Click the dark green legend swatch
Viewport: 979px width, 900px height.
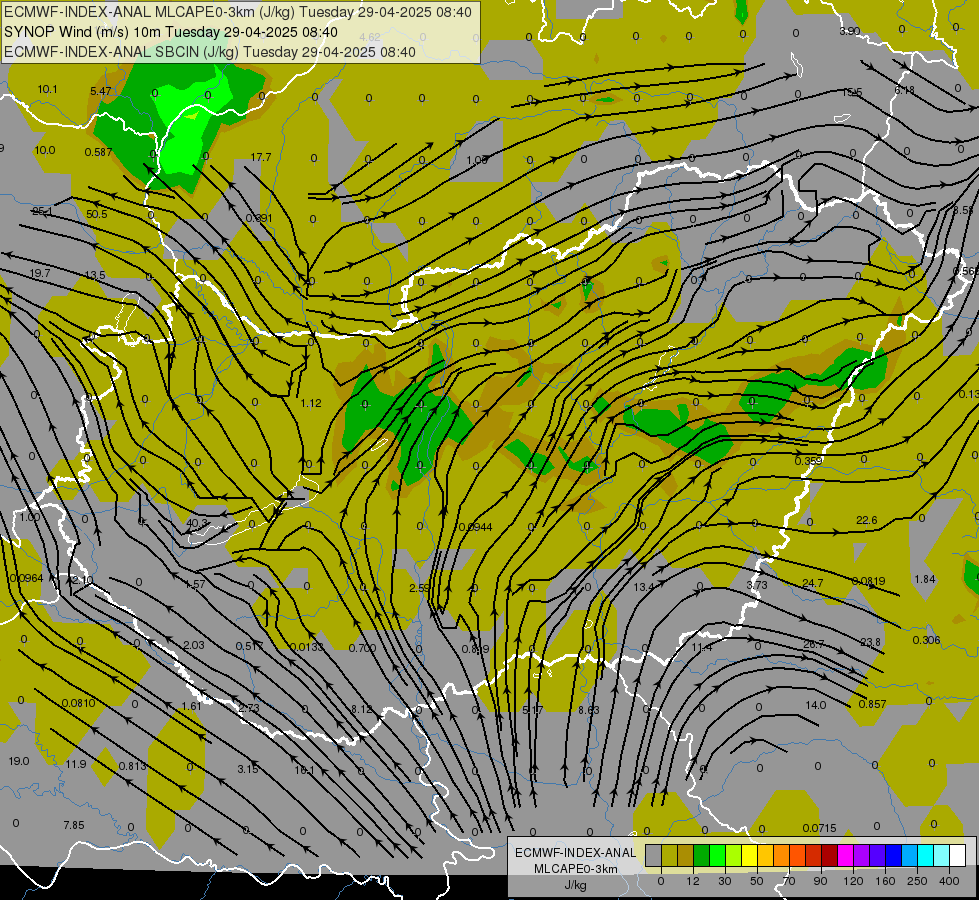click(701, 855)
